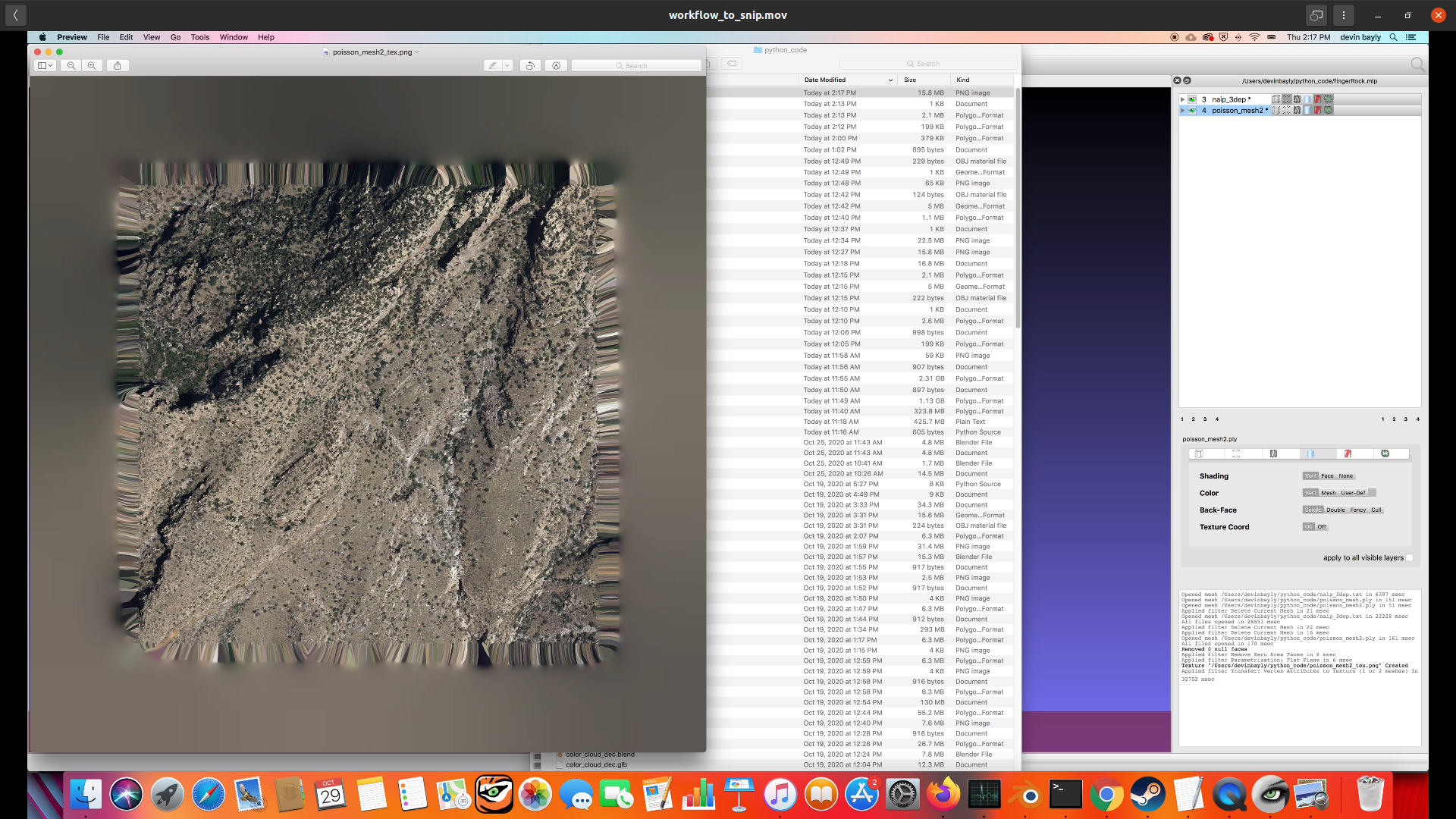Open title dropdown next to poisson_mesh2_tex.png

point(417,52)
